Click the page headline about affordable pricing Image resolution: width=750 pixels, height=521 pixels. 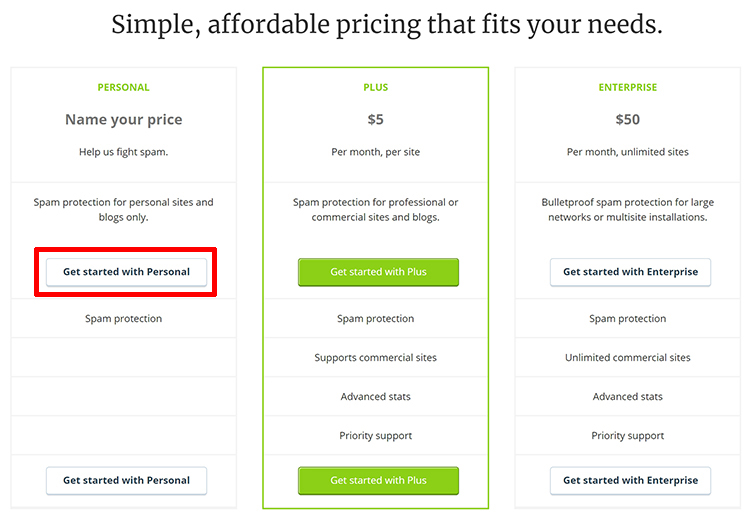coord(387,25)
